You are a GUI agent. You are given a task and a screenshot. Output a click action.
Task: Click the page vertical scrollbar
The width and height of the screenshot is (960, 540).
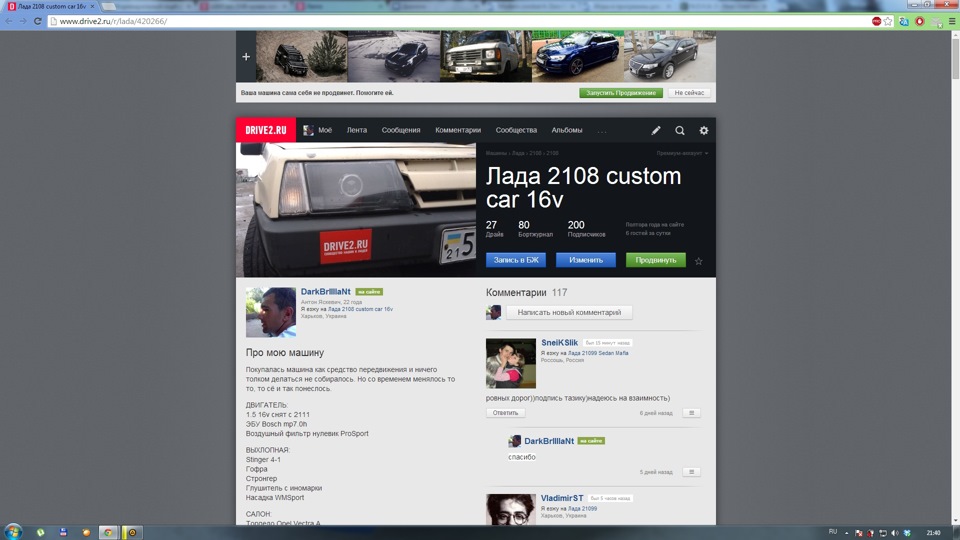(955, 61)
